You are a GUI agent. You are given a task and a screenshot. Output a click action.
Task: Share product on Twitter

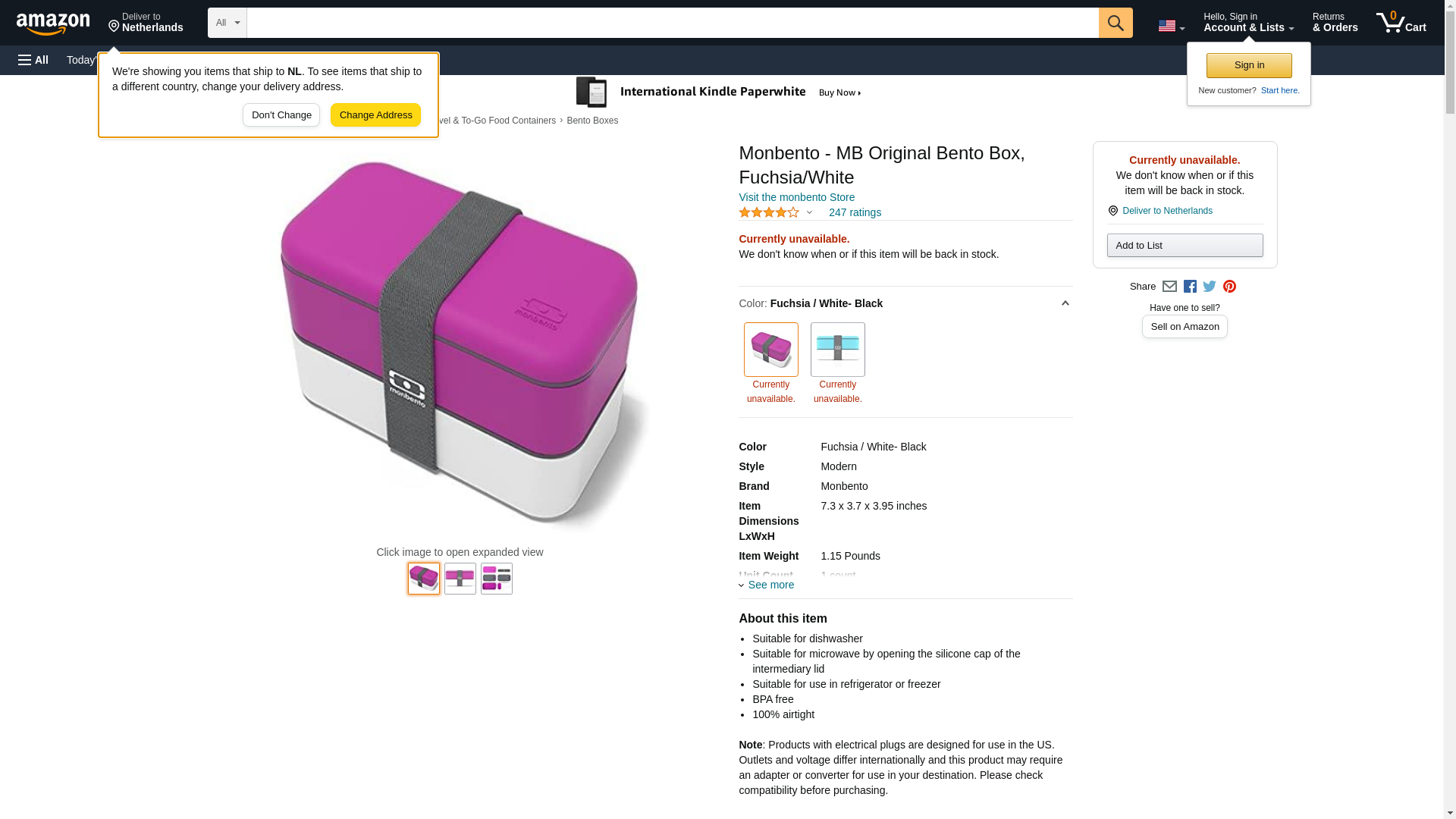coord(1210,287)
